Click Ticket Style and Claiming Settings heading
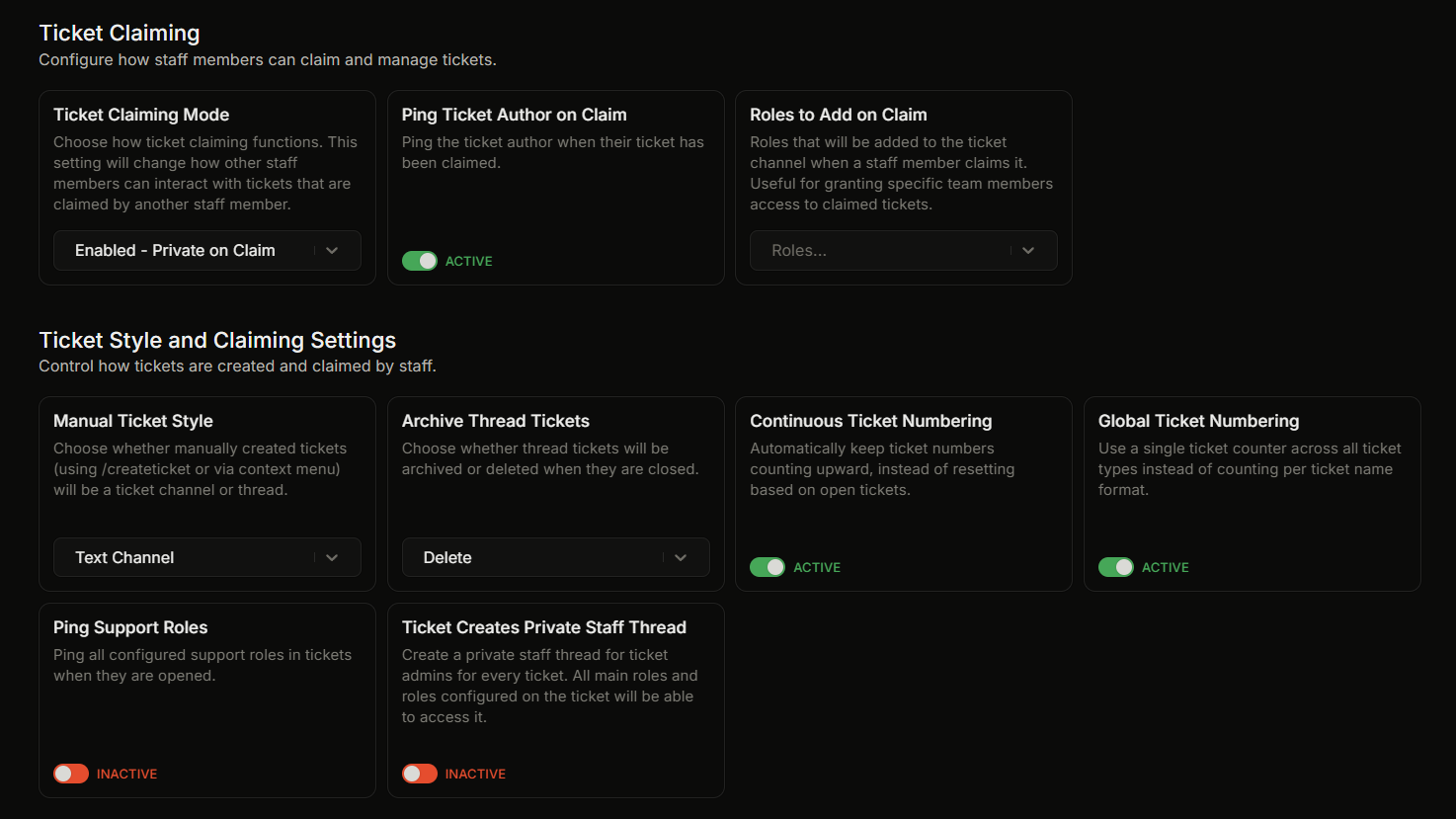The height and width of the screenshot is (819, 1456). click(217, 340)
